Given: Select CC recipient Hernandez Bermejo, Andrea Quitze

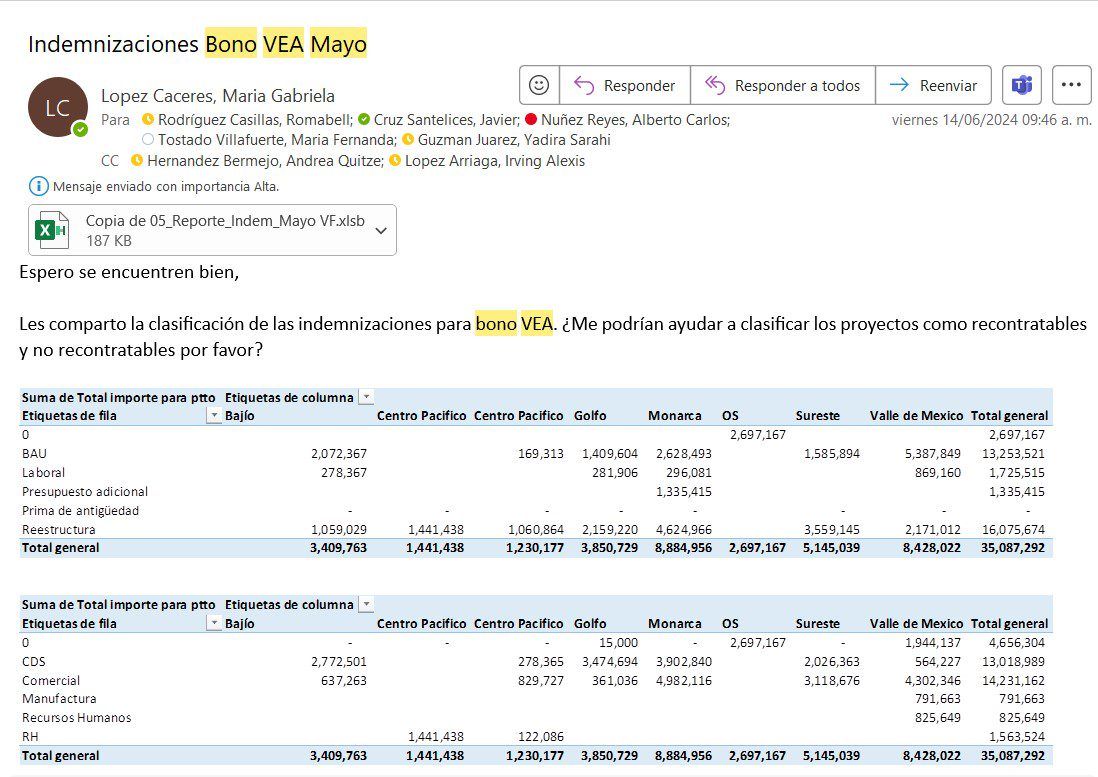Looking at the screenshot, I should pos(262,160).
